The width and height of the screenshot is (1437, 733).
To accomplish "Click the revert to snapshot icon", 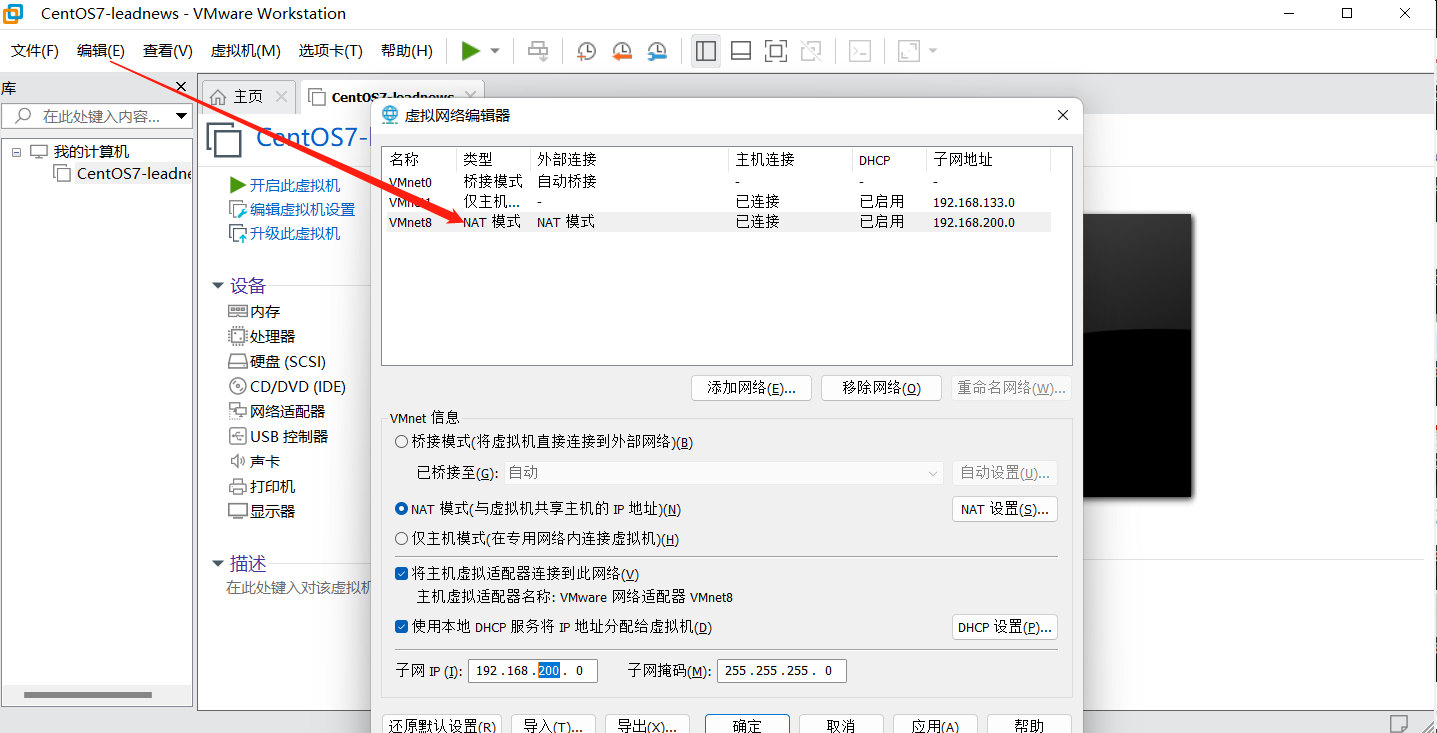I will pos(621,51).
